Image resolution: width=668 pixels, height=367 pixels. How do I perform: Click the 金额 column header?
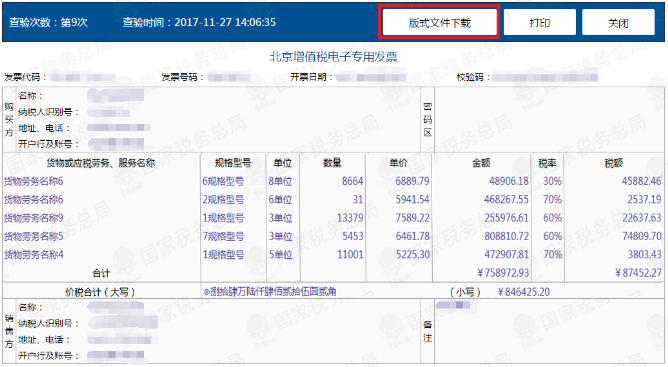481,163
